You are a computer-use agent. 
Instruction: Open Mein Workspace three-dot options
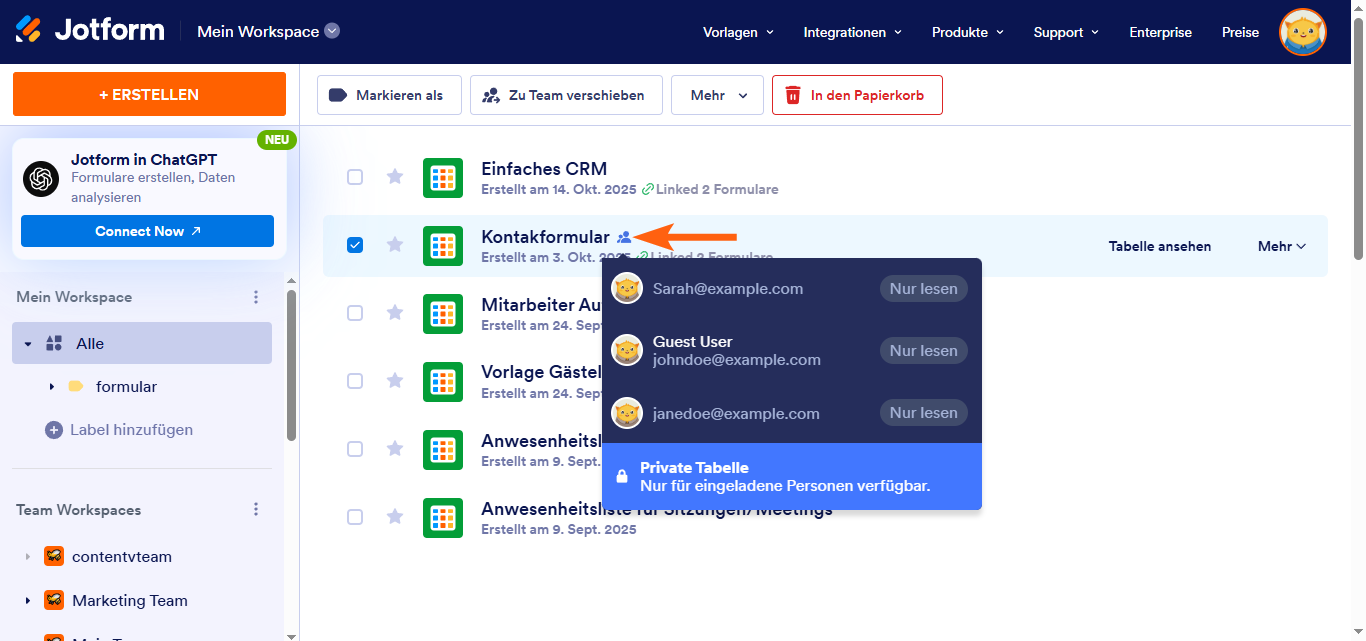[256, 297]
